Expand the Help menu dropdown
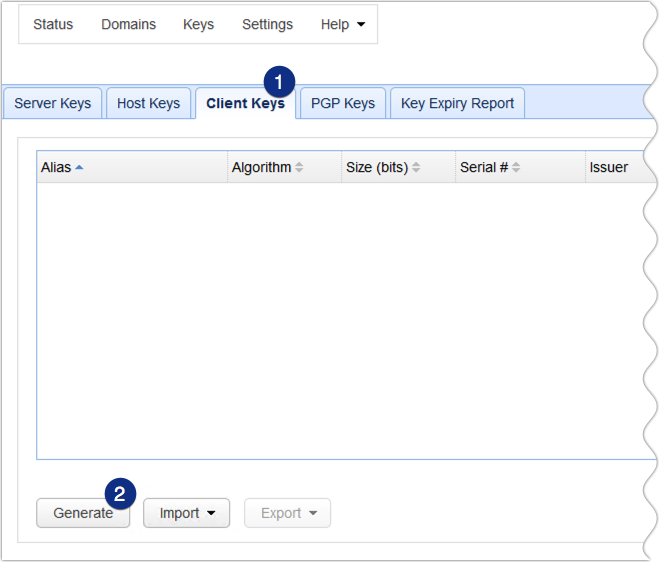Screen dimensions: 659x562 click(x=342, y=25)
